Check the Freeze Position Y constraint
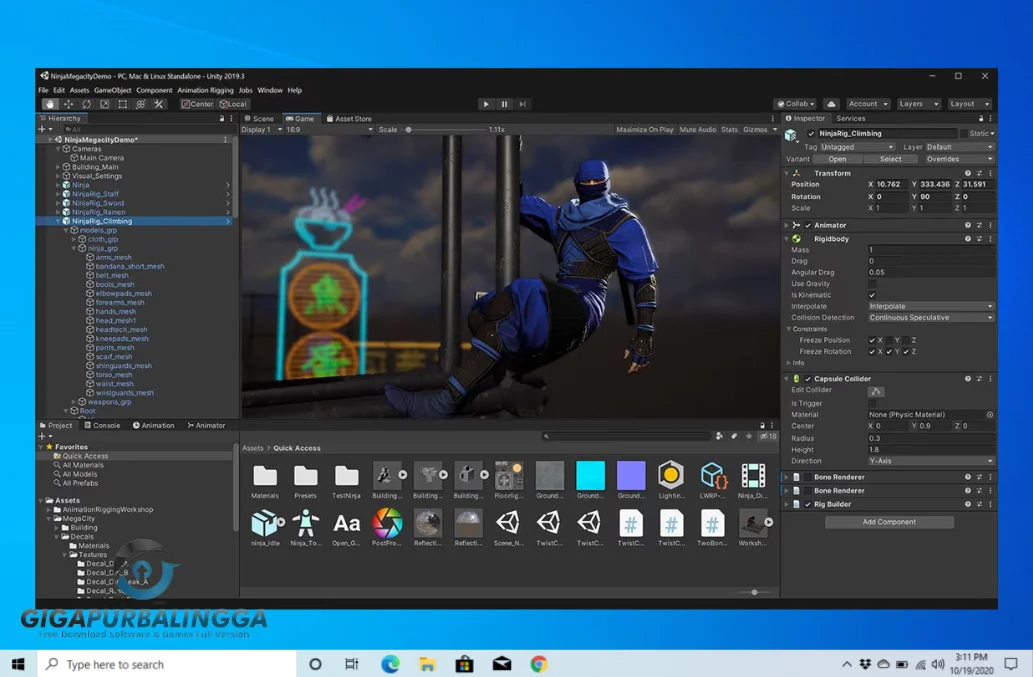Screen dimensions: 1033x677 click(891, 340)
